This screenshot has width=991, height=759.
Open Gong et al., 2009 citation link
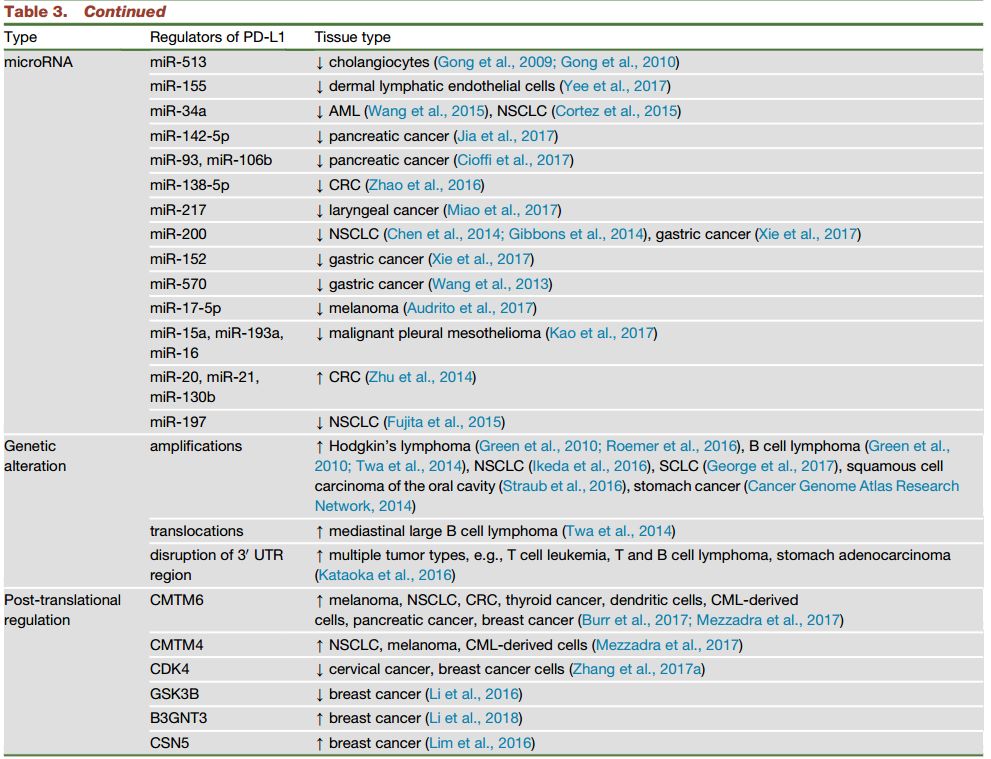pyautogui.click(x=495, y=63)
